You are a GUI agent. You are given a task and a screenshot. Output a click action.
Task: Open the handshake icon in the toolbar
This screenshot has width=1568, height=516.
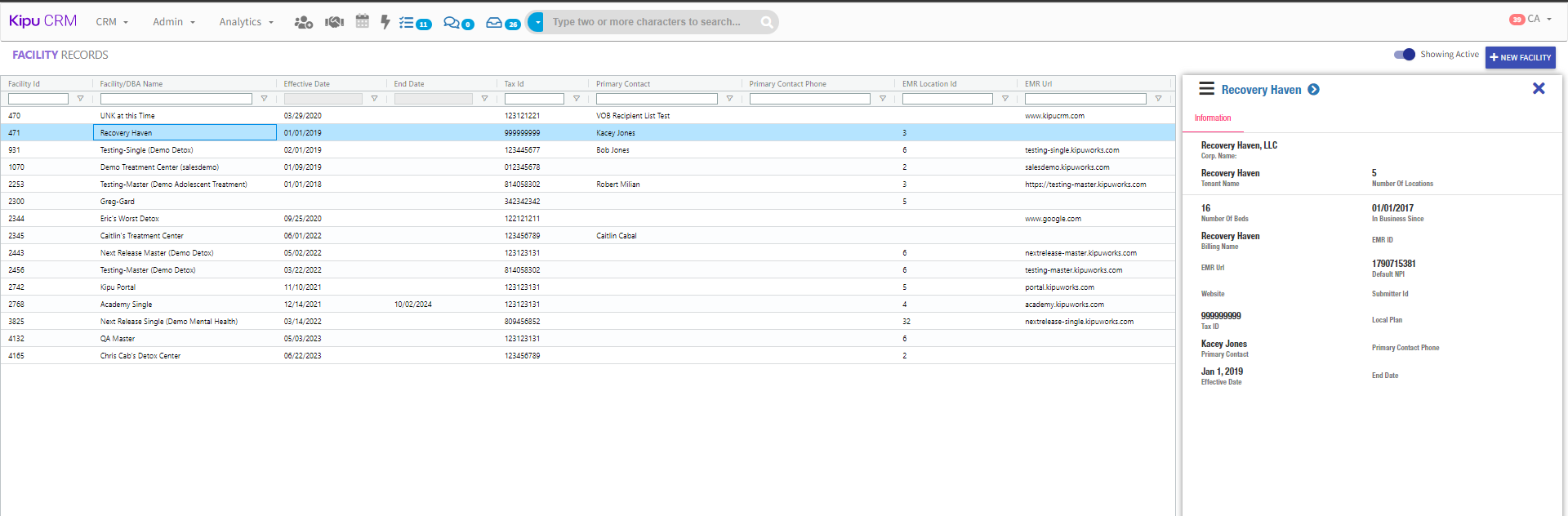pyautogui.click(x=334, y=22)
